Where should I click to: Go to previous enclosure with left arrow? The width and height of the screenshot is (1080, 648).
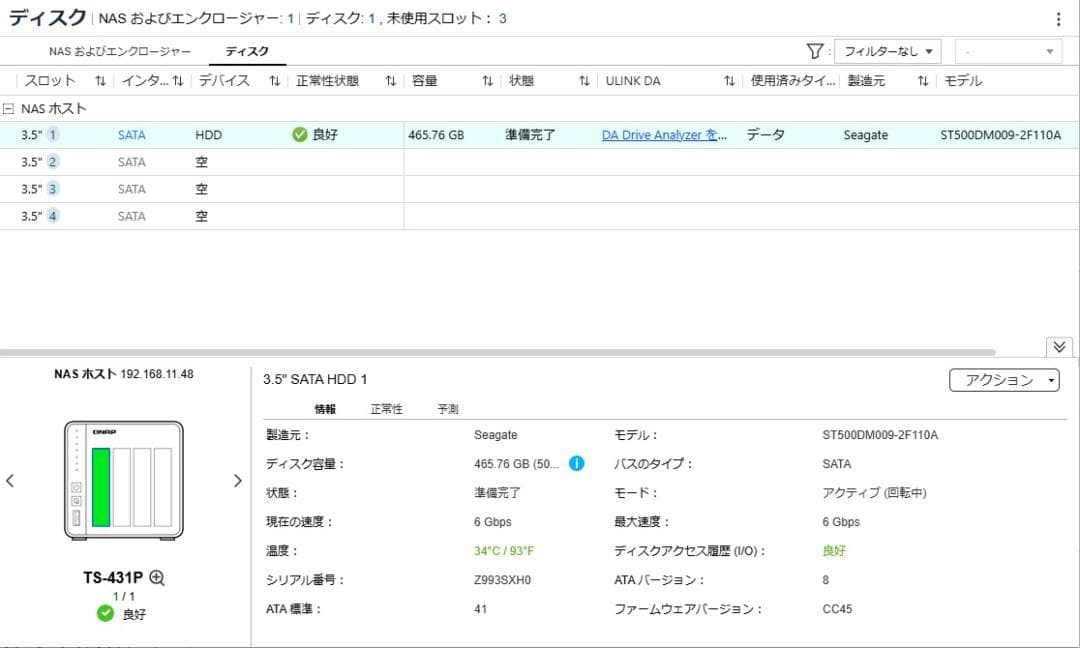tap(10, 480)
